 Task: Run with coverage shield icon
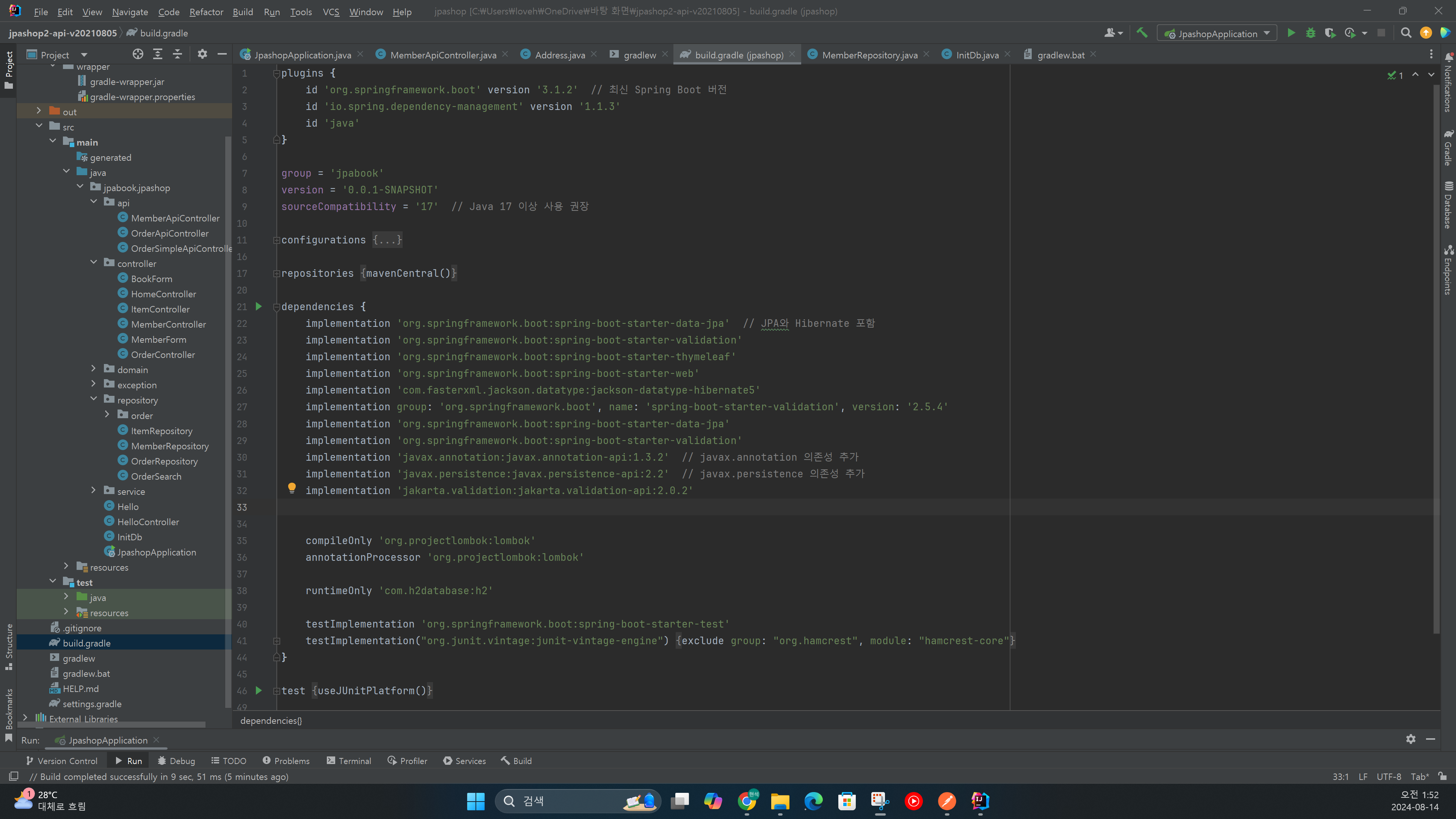coord(1330,33)
